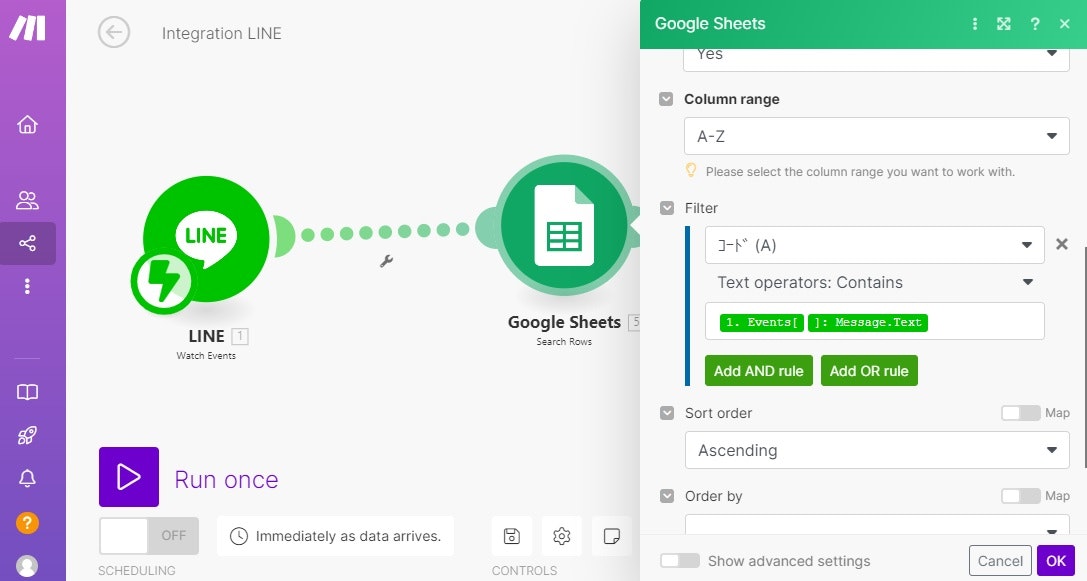
Task: Open the Column range A-Z dropdown
Action: [876, 136]
